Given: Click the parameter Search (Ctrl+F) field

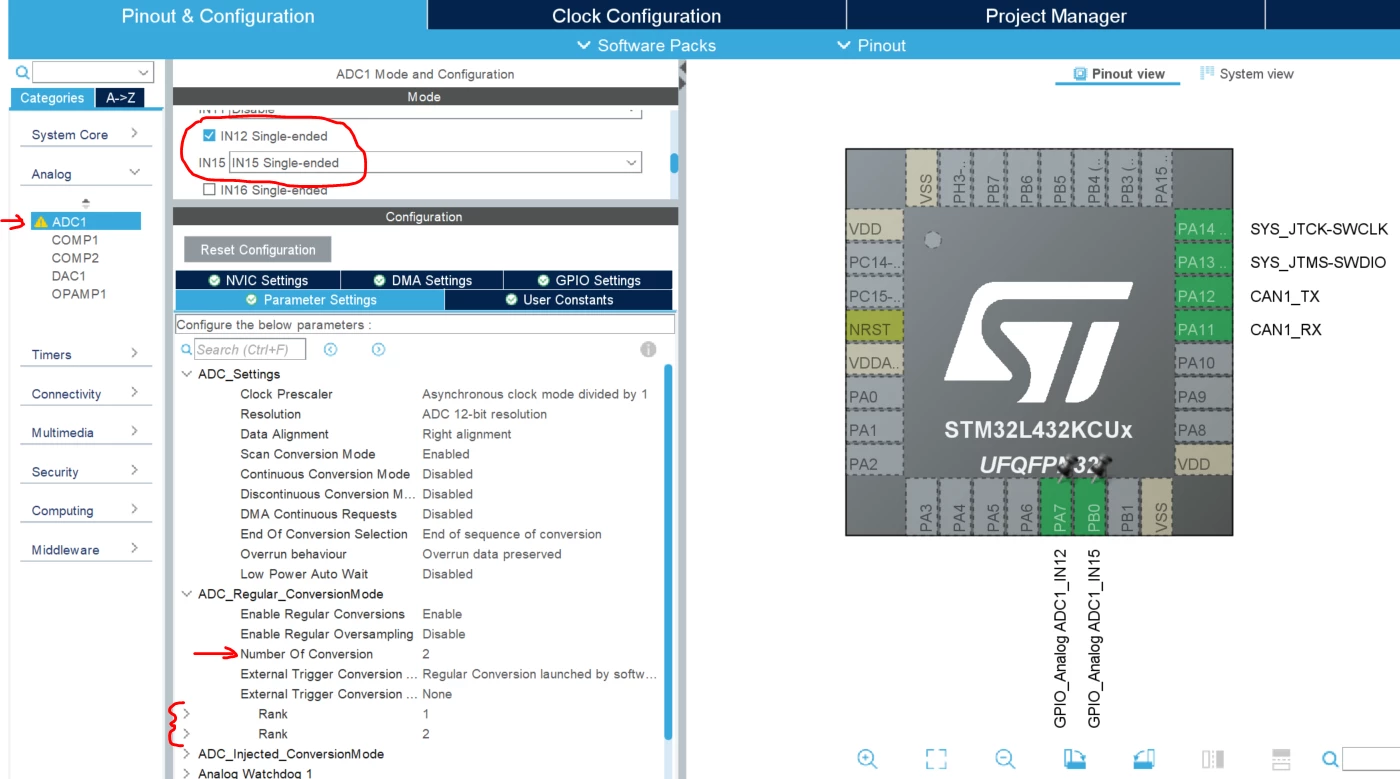Looking at the screenshot, I should [x=250, y=350].
